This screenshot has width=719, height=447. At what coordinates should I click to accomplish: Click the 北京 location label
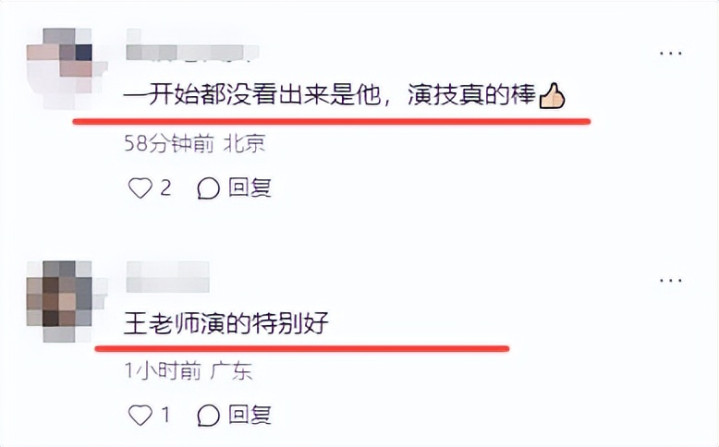(x=244, y=144)
